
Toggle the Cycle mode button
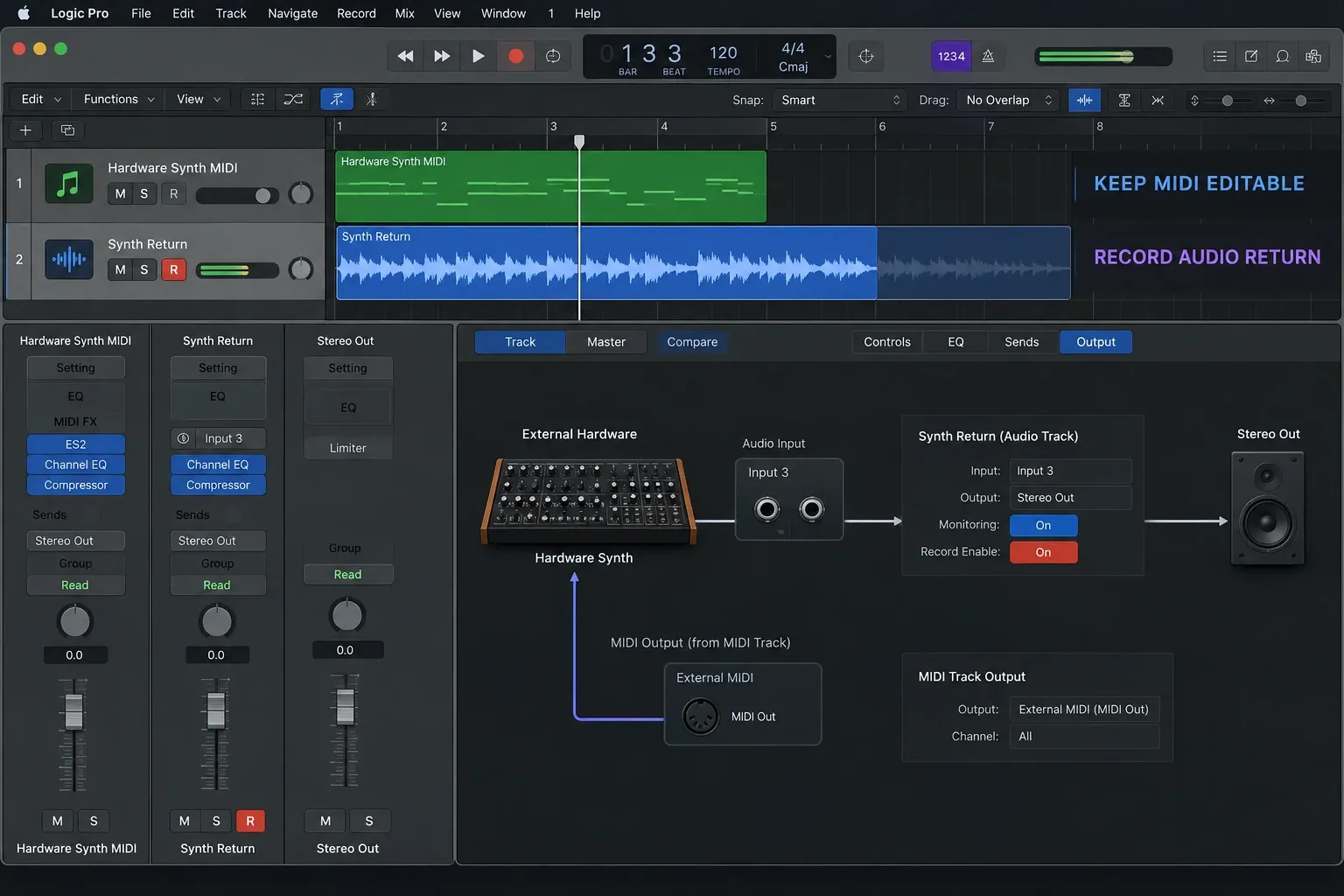tap(553, 56)
